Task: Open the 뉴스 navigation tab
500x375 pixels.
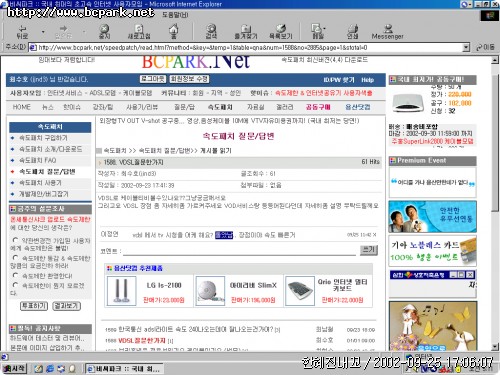Action: tap(48, 107)
